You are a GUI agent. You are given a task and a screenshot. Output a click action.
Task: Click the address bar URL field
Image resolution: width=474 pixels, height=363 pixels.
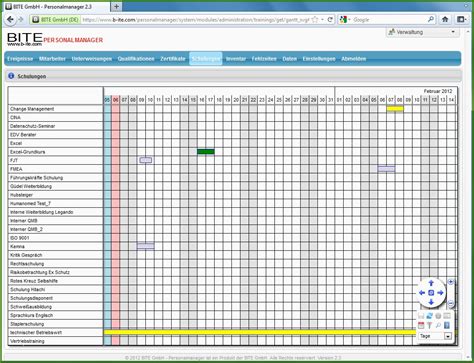(x=195, y=20)
